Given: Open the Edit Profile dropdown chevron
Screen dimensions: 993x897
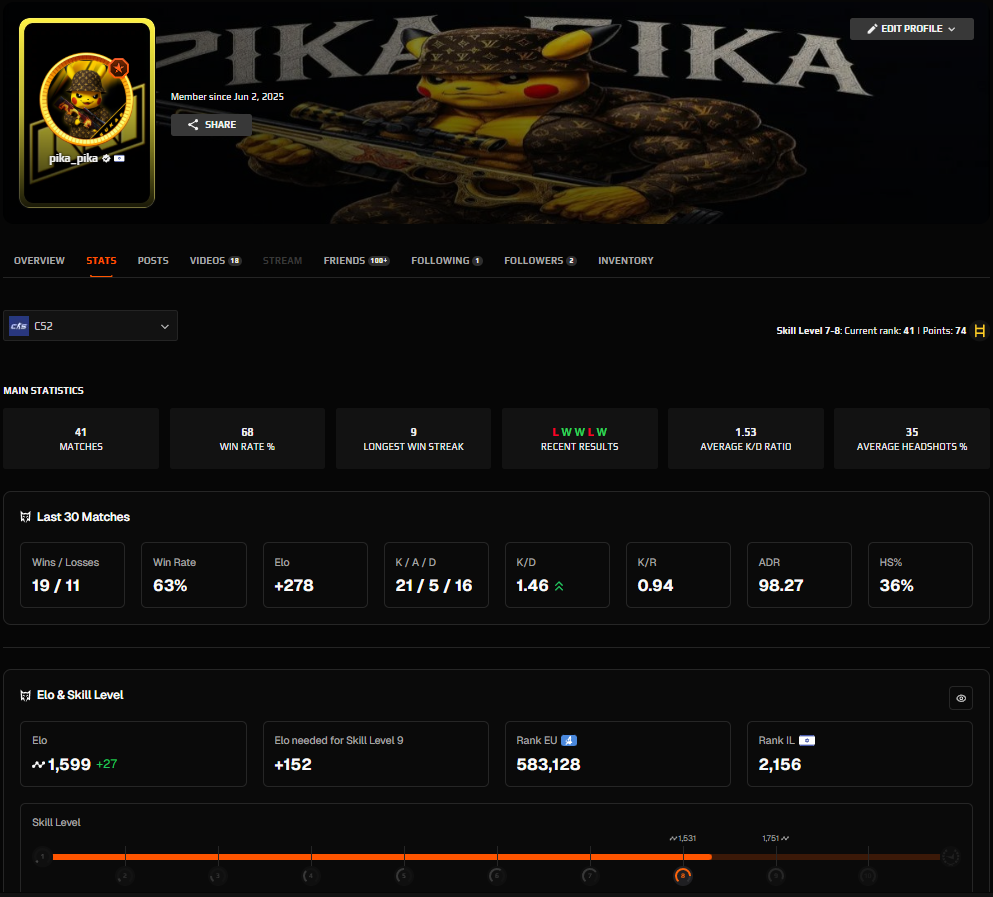Looking at the screenshot, I should pos(951,29).
